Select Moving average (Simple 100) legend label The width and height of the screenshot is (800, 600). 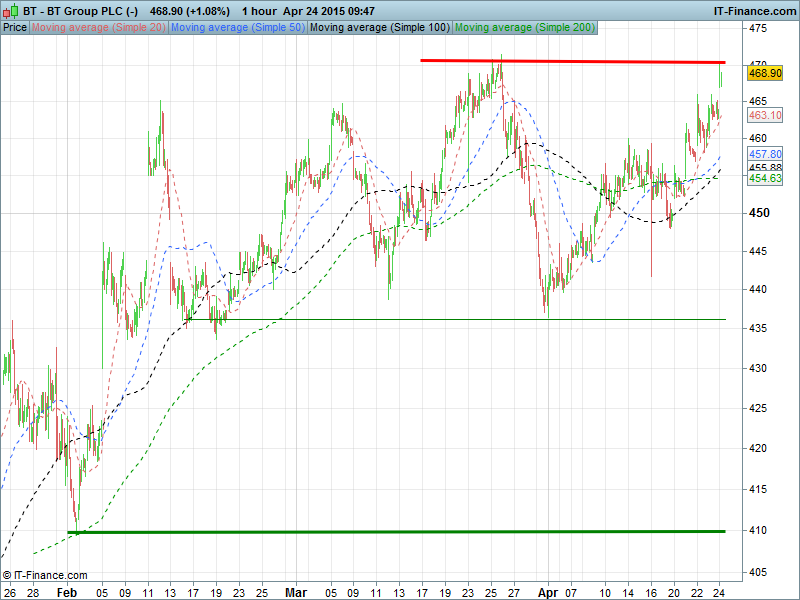pos(379,27)
